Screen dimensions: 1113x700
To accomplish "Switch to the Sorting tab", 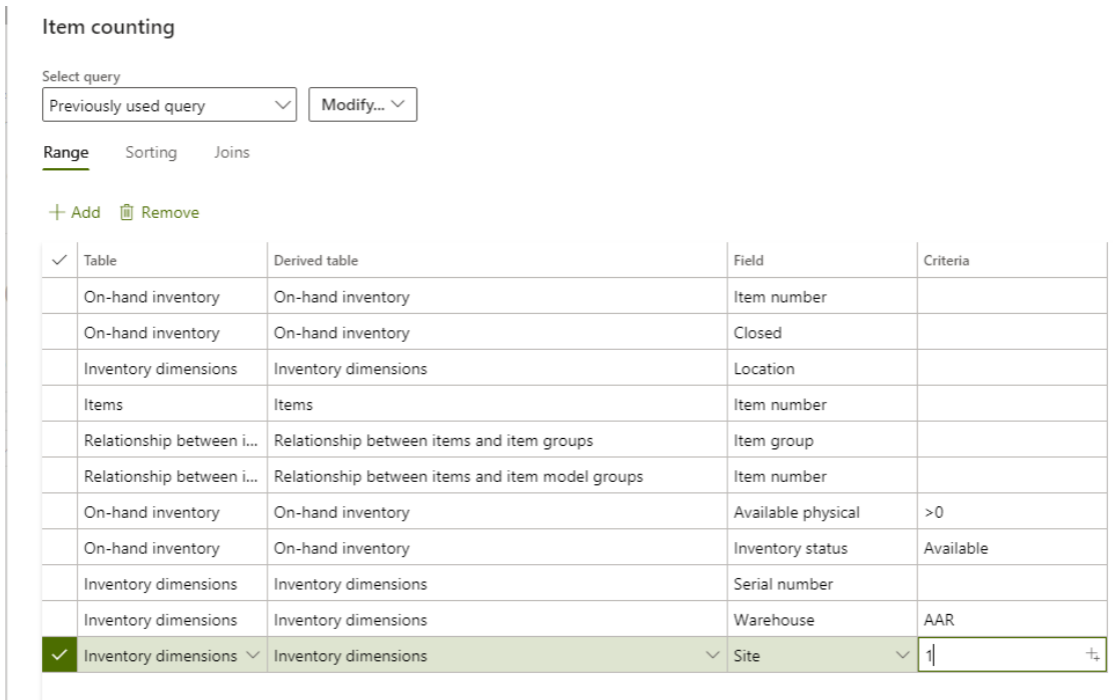I will click(x=151, y=153).
